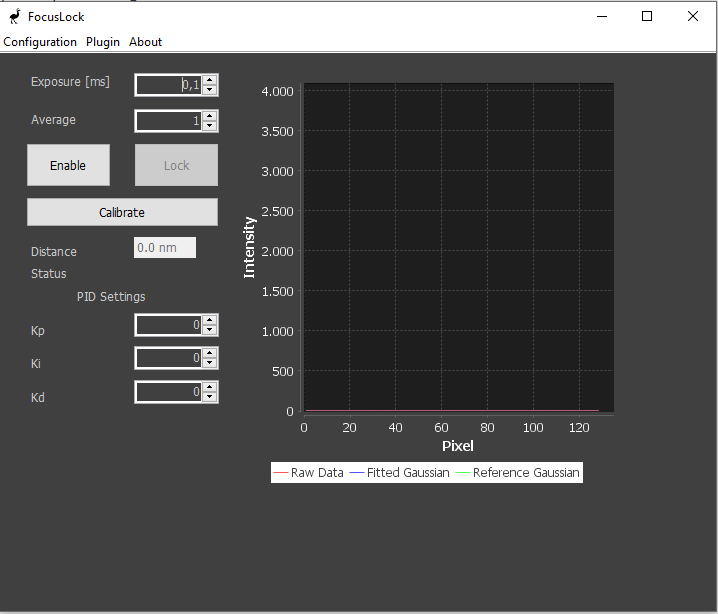
Task: Lower the Kd value with the down arrow
Action: tap(210, 397)
